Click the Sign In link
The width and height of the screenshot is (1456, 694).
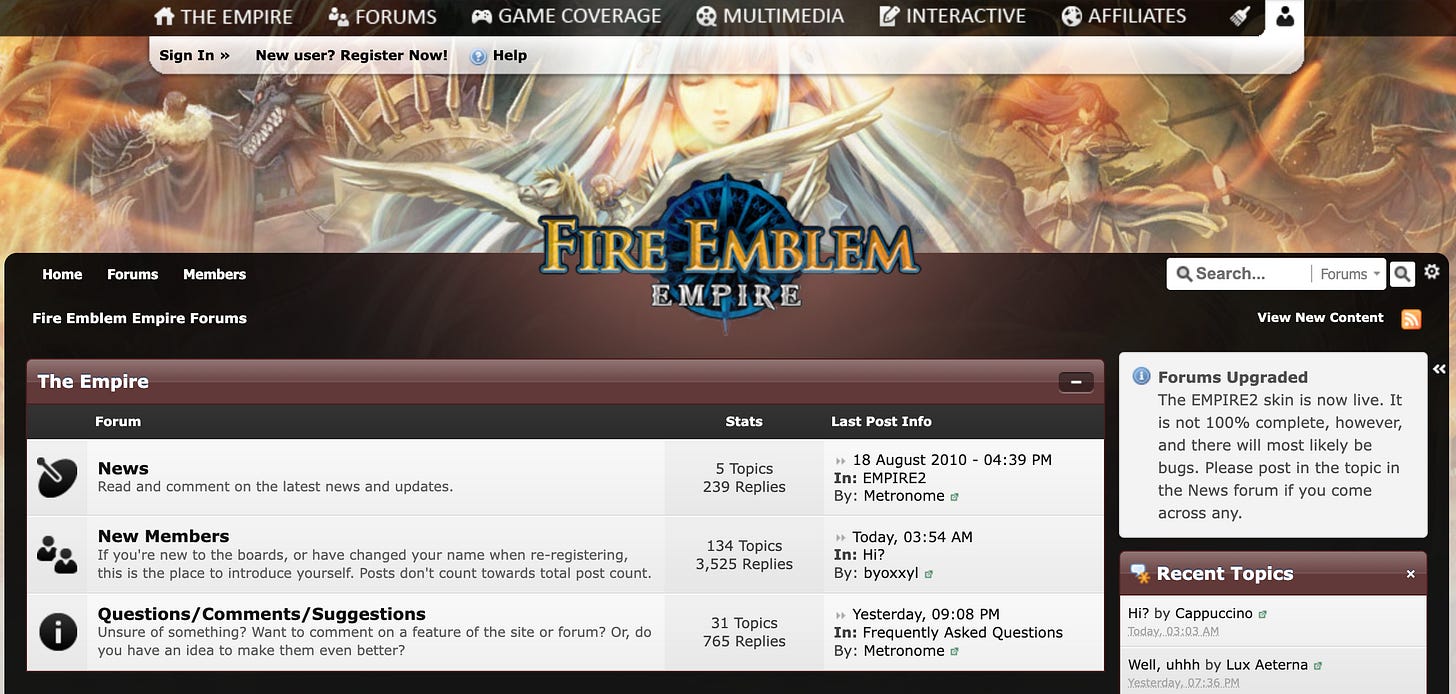(x=194, y=55)
